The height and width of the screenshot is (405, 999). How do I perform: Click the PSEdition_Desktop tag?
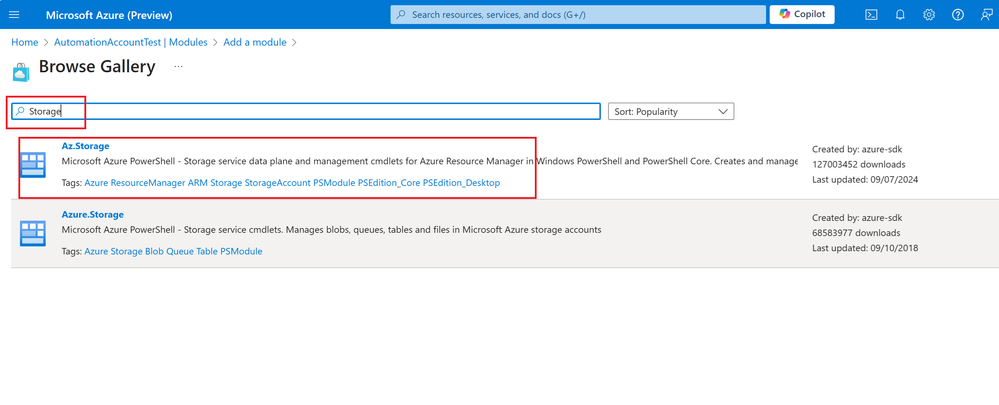click(461, 183)
